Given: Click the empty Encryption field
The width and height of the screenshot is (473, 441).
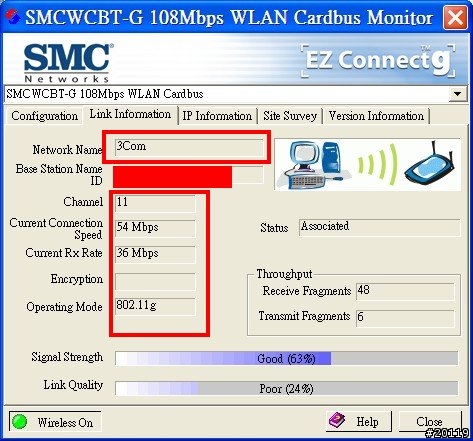Looking at the screenshot, I should coord(155,281).
